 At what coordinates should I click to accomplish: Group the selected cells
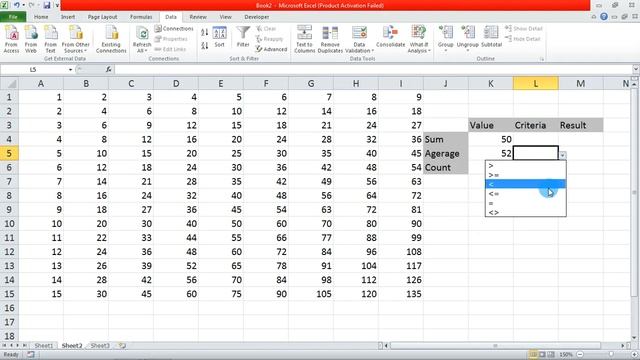coord(445,38)
